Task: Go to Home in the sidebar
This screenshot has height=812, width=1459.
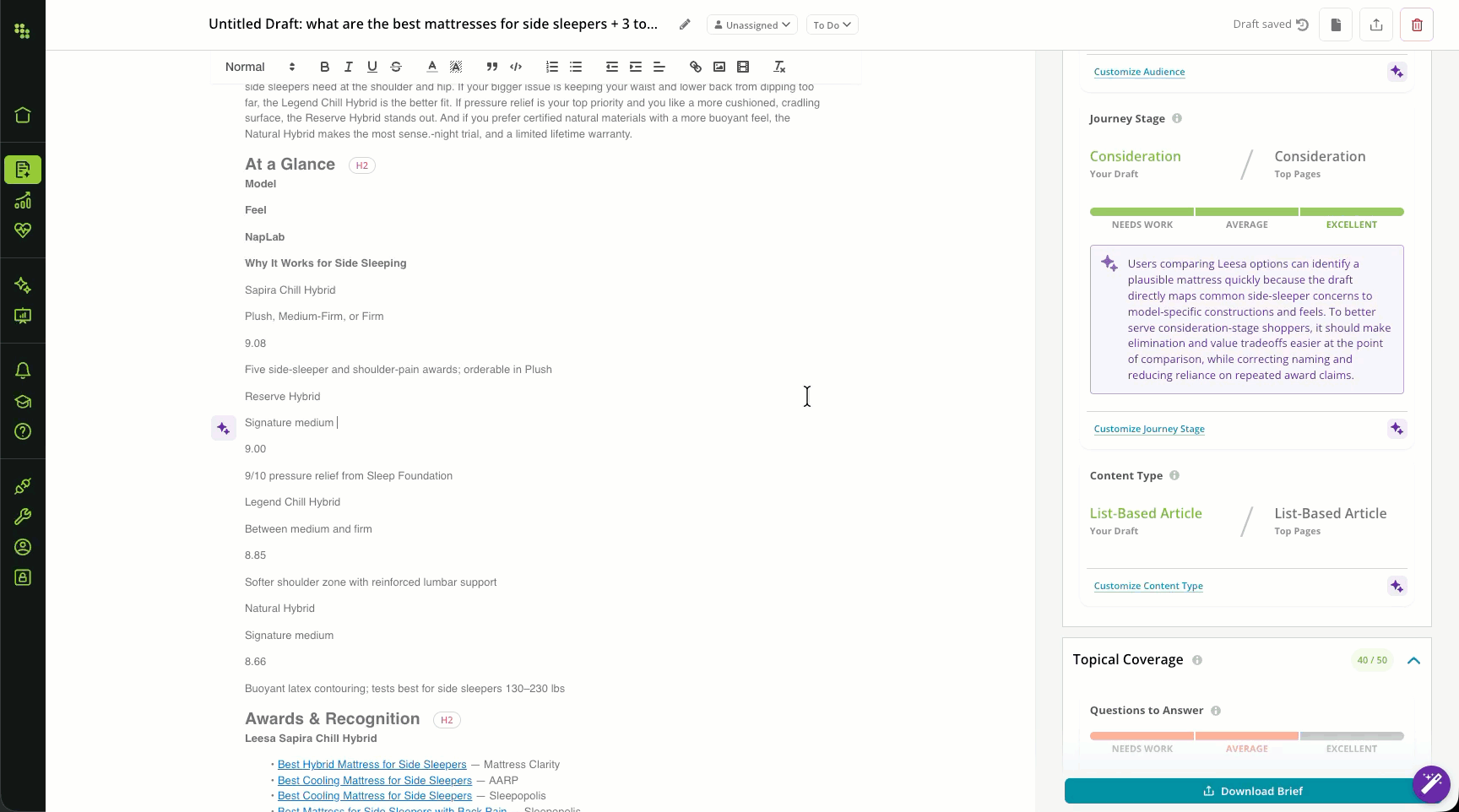Action: [x=23, y=115]
